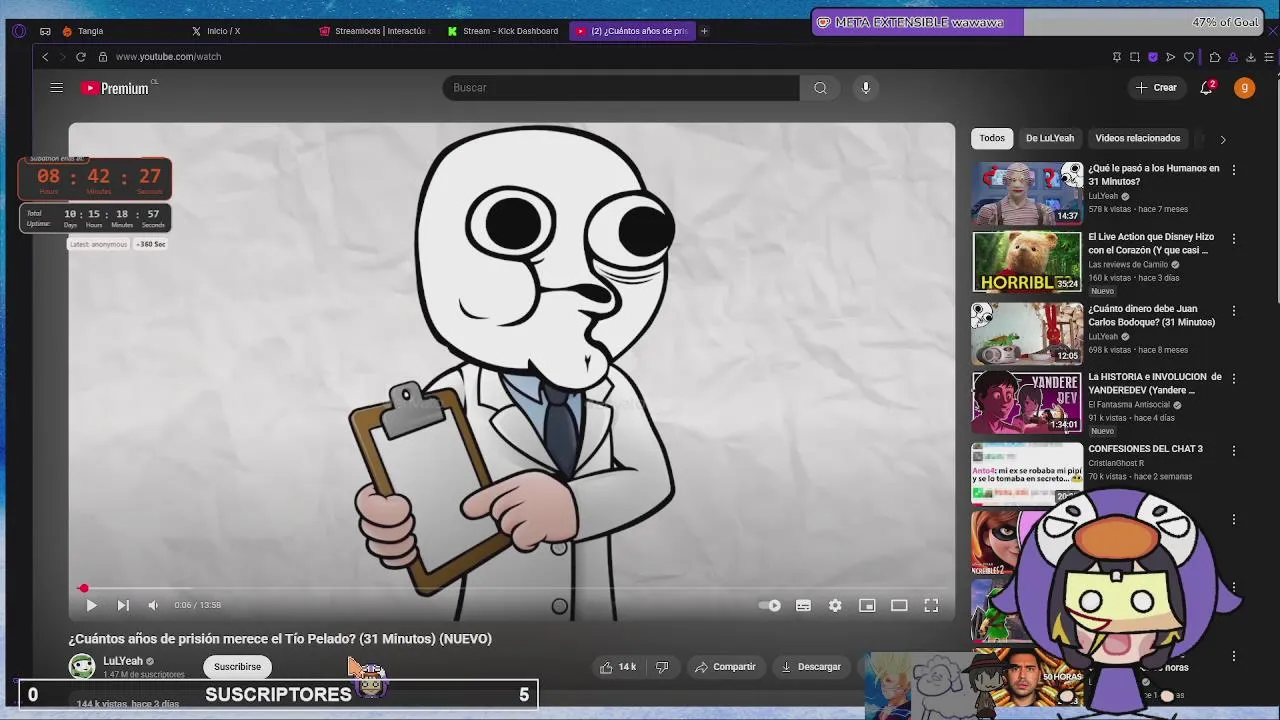Open options menu for 'CONFESIONES DEL CHAT 3'
This screenshot has width=1280, height=720.
point(1234,451)
